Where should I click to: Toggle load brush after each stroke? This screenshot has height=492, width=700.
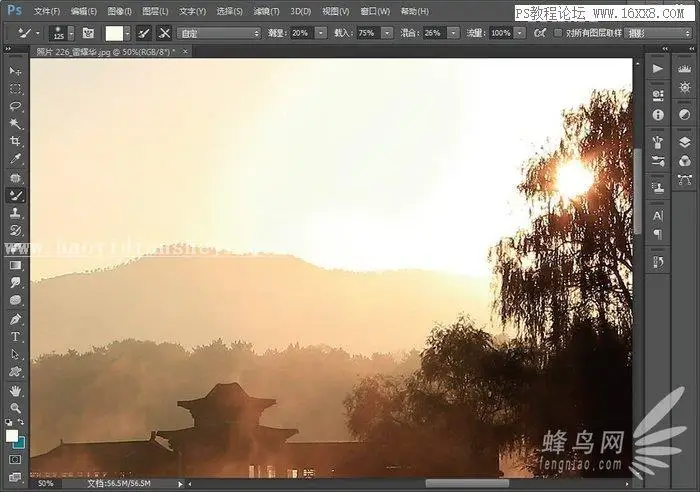pyautogui.click(x=144, y=33)
